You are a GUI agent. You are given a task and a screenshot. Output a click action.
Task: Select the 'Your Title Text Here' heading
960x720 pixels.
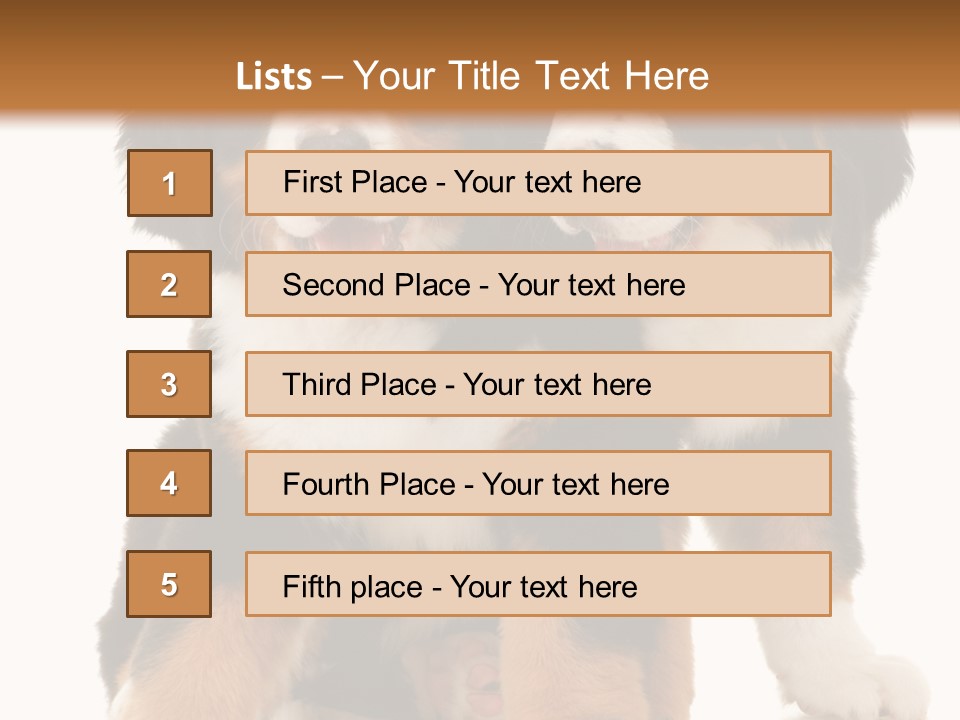click(531, 76)
